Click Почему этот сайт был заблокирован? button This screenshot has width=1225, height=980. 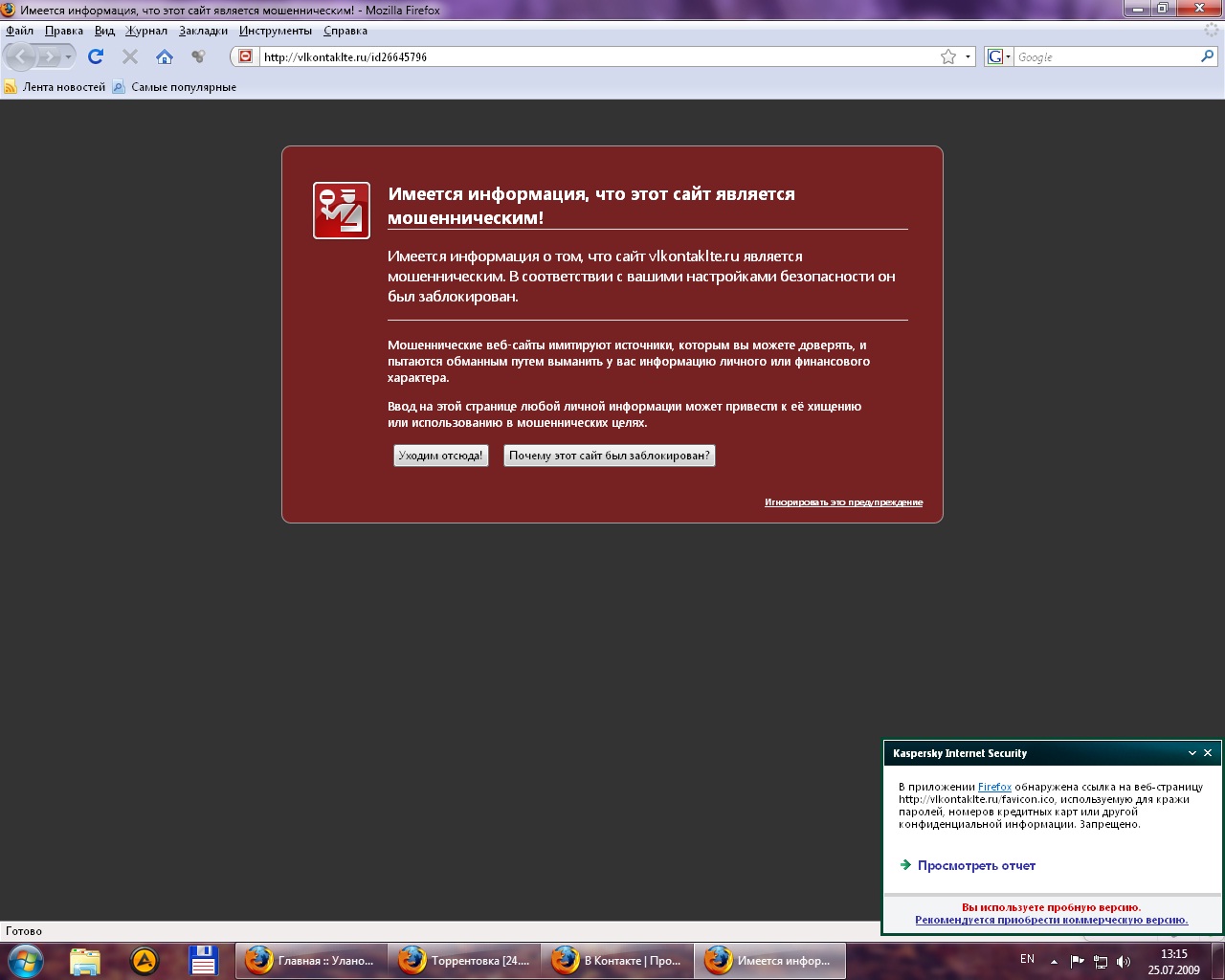tap(609, 456)
